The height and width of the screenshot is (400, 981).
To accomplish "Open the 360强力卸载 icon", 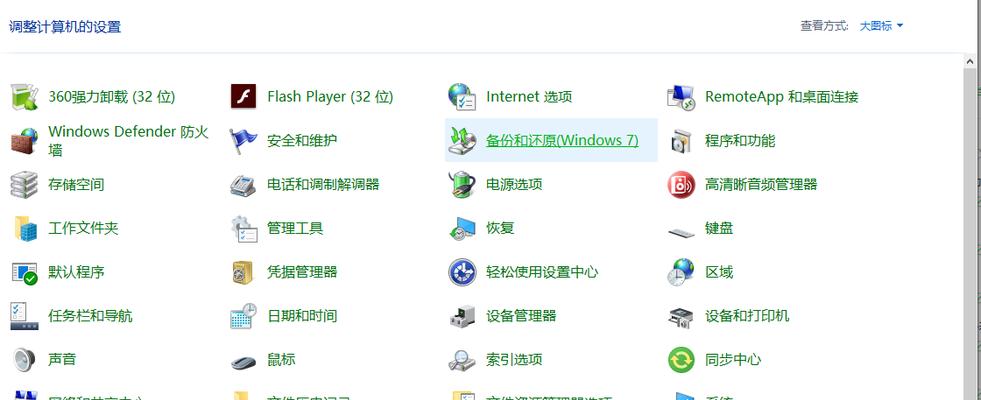I will point(25,96).
